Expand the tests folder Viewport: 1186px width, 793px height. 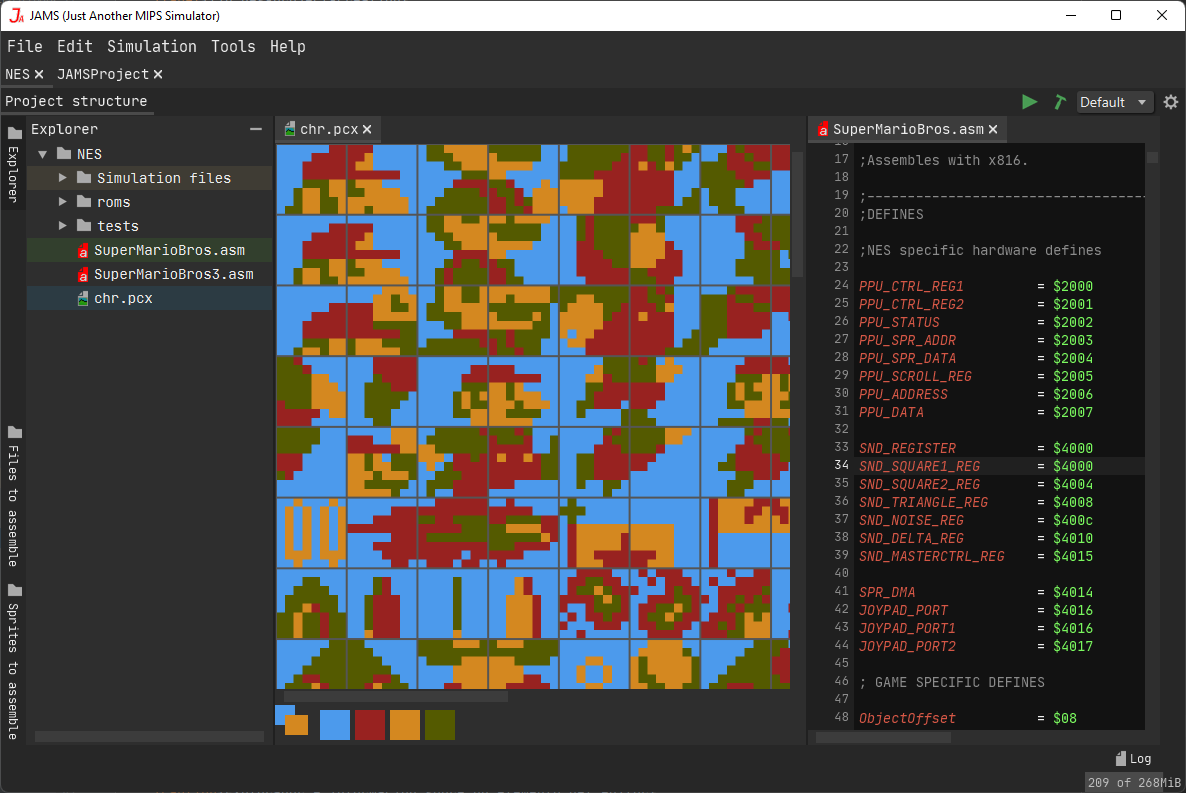click(63, 225)
